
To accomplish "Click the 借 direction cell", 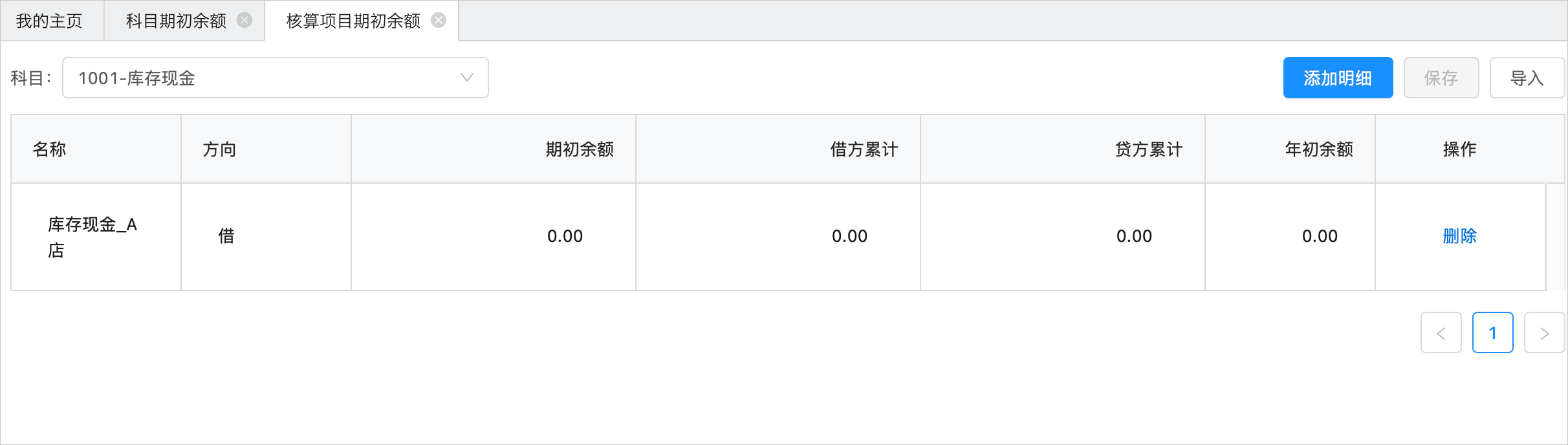I will coord(226,236).
